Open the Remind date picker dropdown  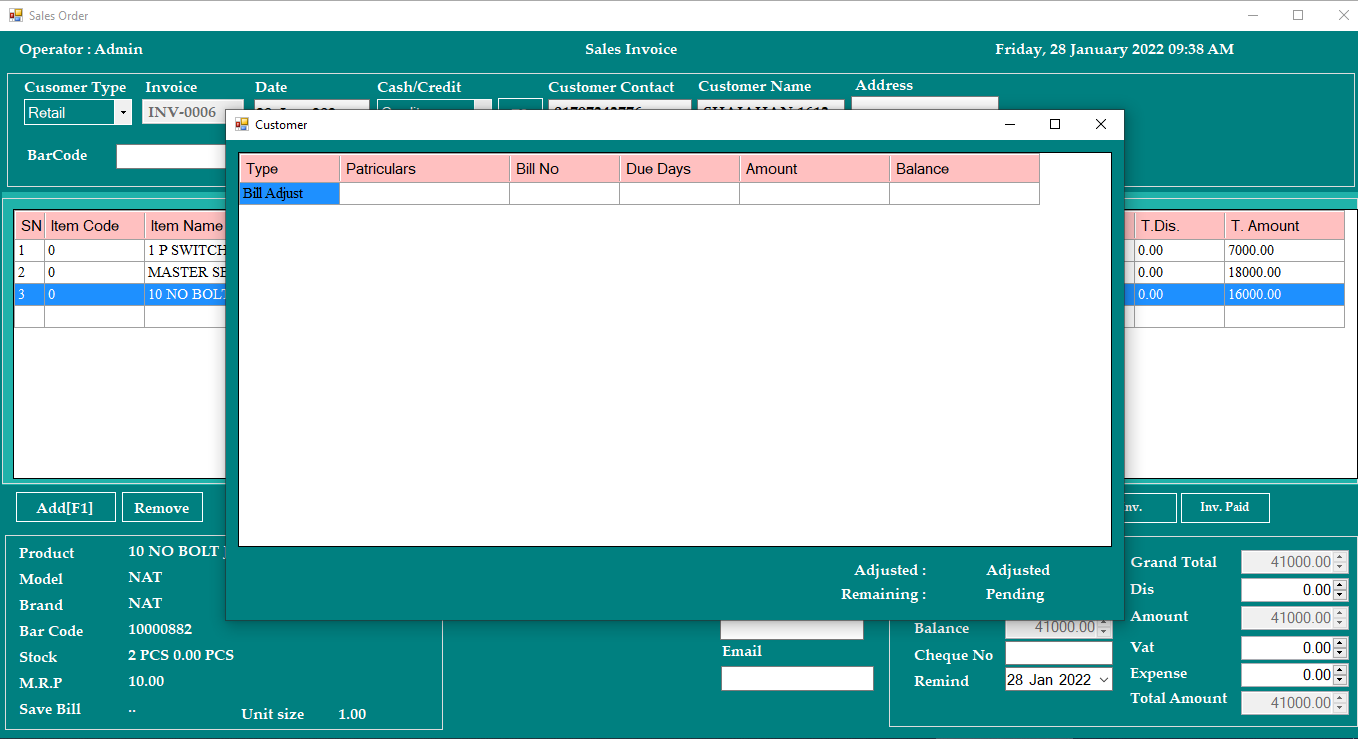coord(1105,679)
